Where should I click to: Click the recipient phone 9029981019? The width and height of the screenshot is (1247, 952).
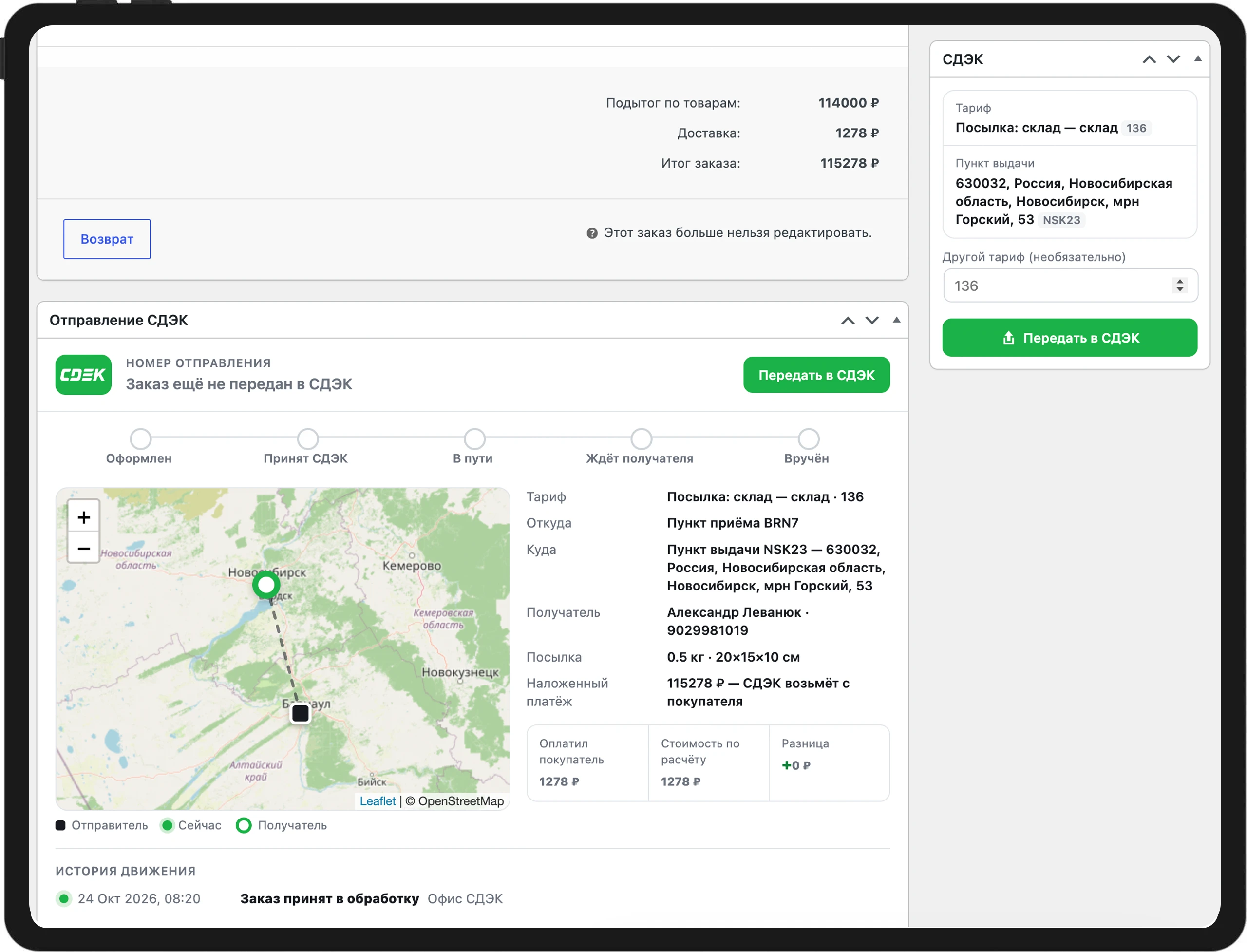click(x=707, y=630)
